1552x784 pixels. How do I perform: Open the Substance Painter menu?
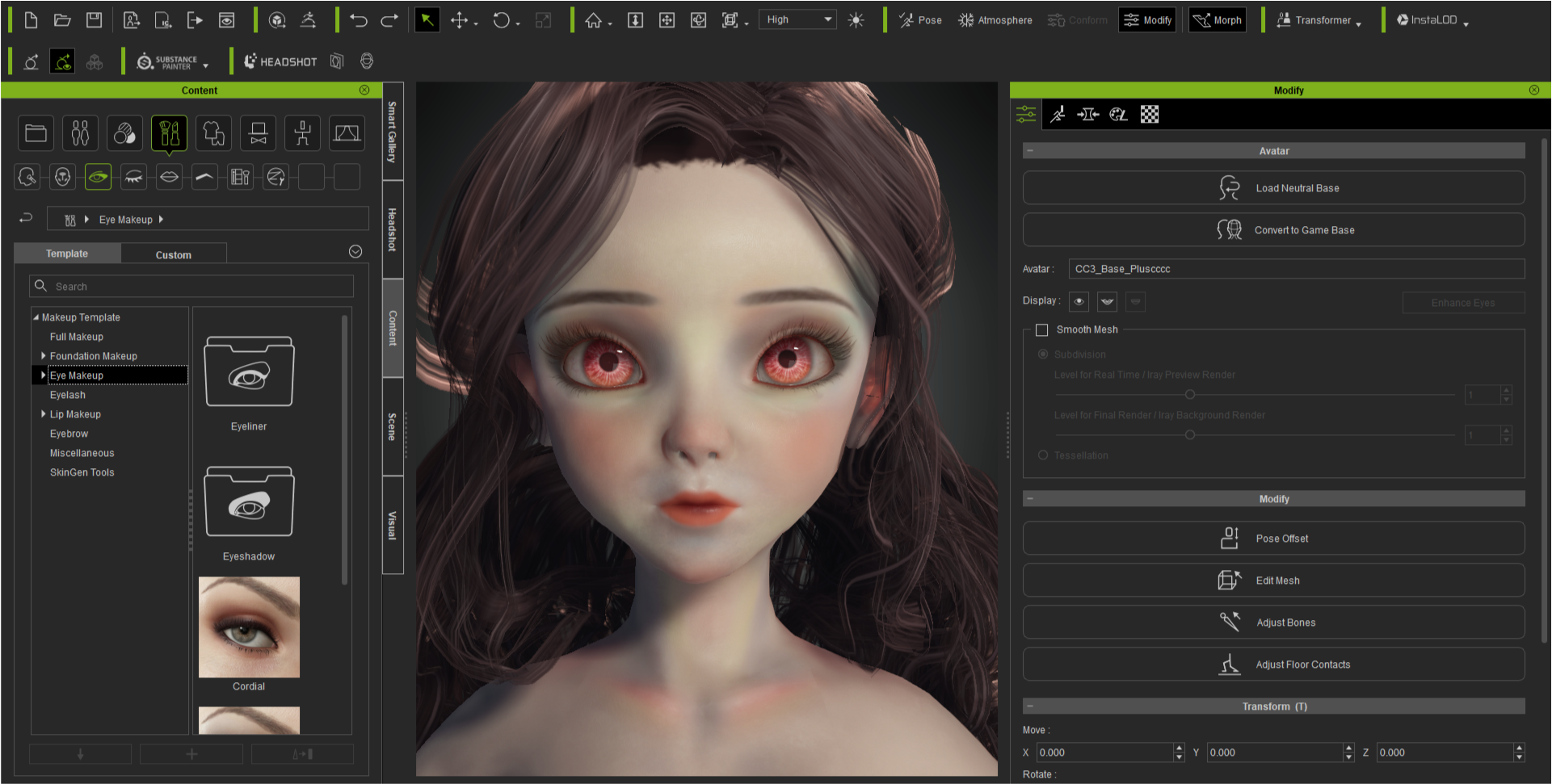tap(172, 61)
